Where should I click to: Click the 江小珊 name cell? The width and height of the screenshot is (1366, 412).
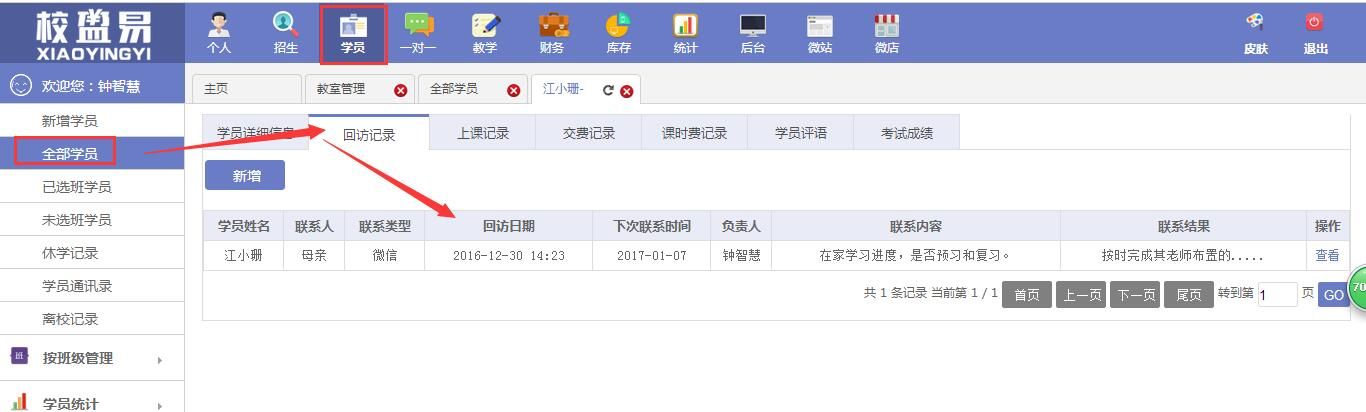pos(243,255)
